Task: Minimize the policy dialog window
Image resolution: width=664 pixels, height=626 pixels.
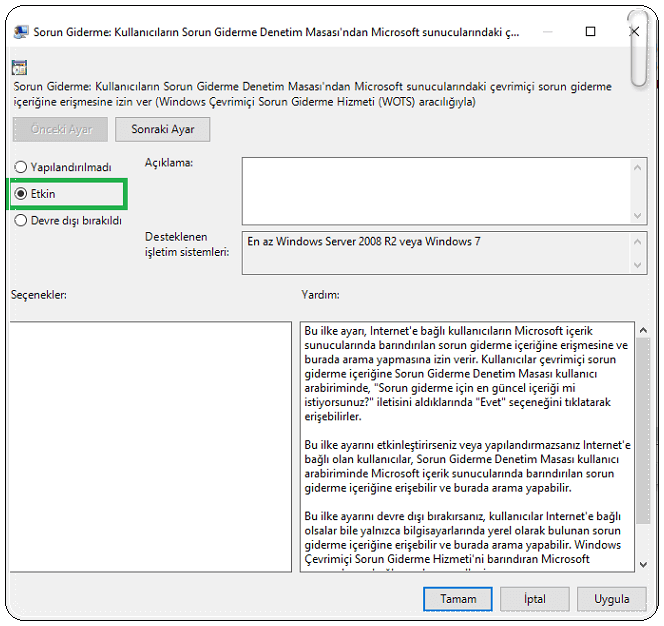Action: (548, 31)
